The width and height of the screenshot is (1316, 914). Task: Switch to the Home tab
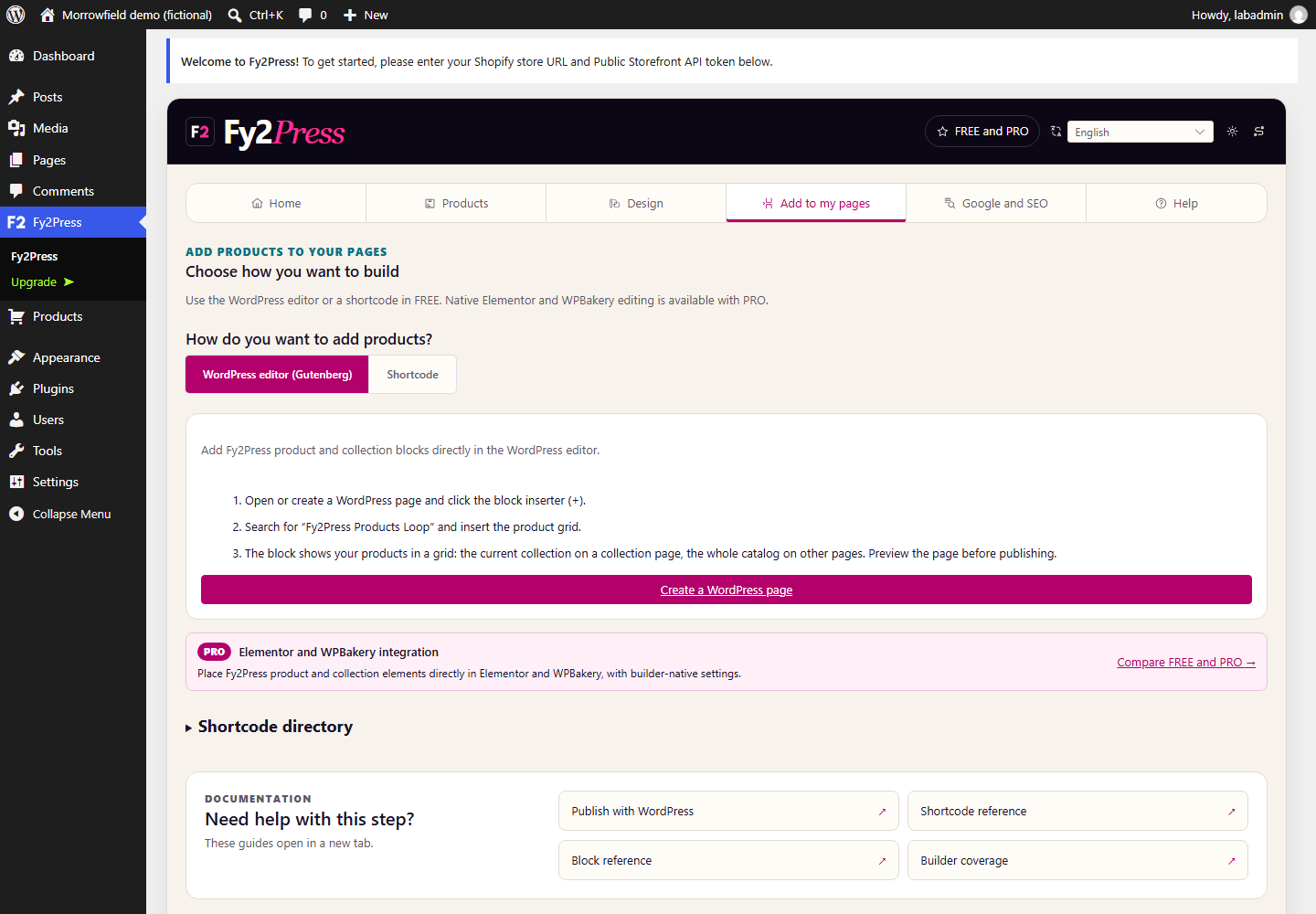click(276, 203)
